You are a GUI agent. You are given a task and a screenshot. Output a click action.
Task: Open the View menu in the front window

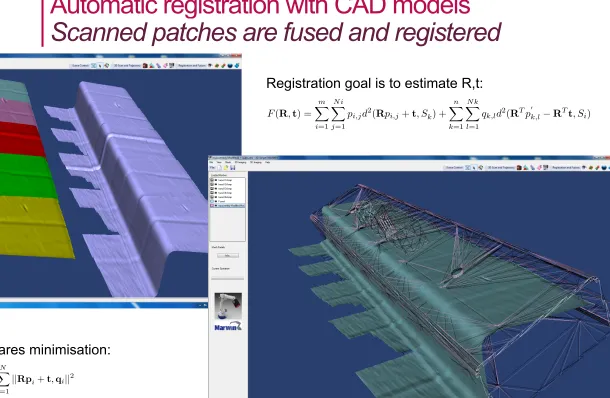point(219,162)
